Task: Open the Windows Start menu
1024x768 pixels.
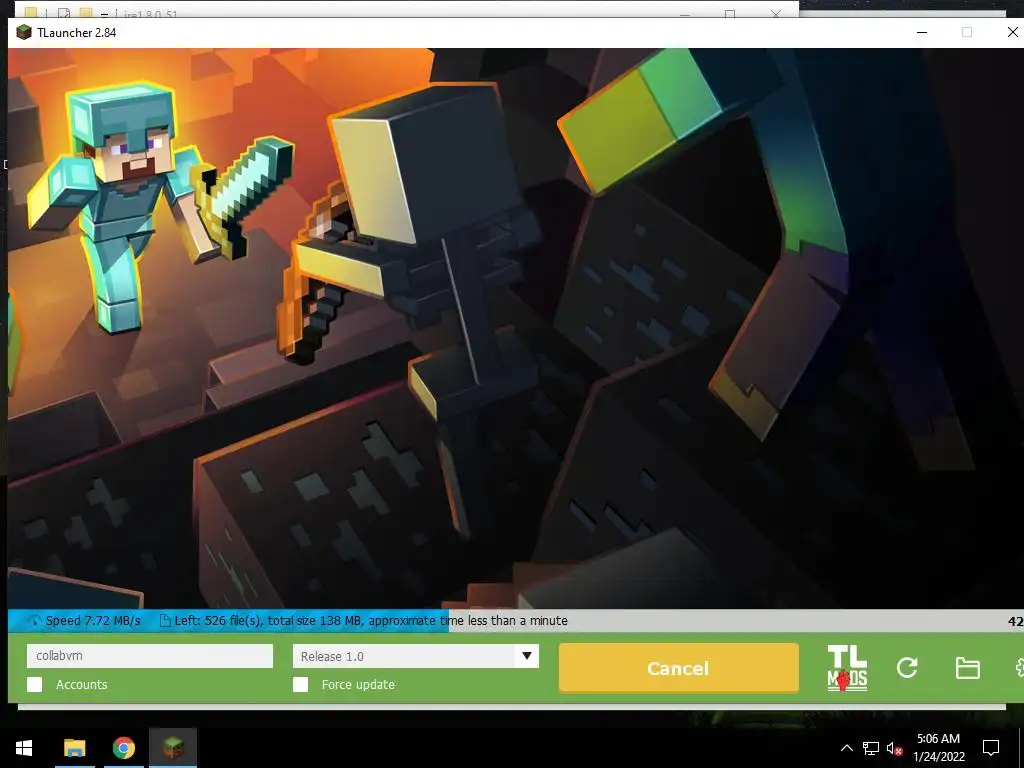Action: pos(24,748)
